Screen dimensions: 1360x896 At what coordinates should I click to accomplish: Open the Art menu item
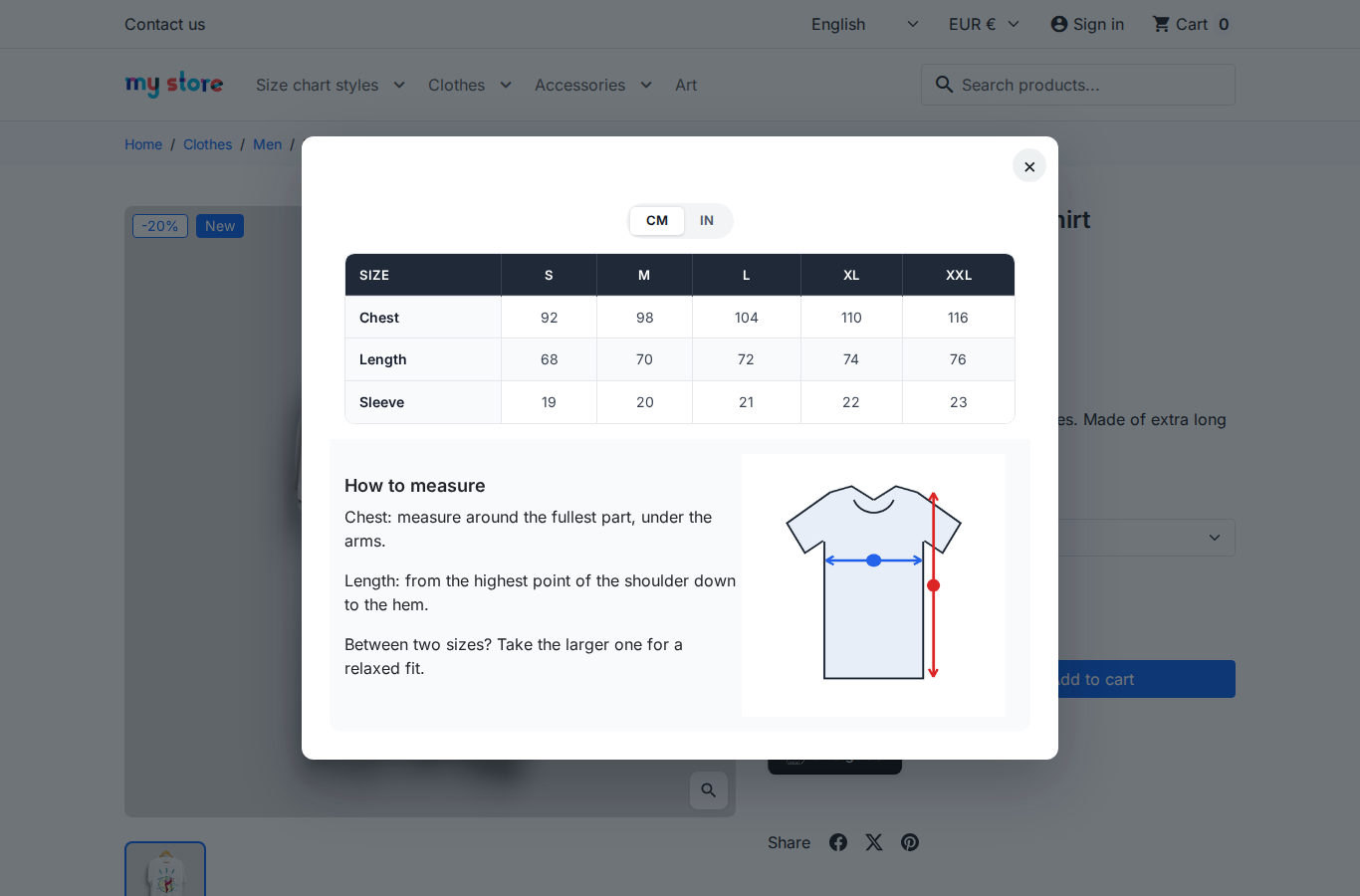click(686, 85)
